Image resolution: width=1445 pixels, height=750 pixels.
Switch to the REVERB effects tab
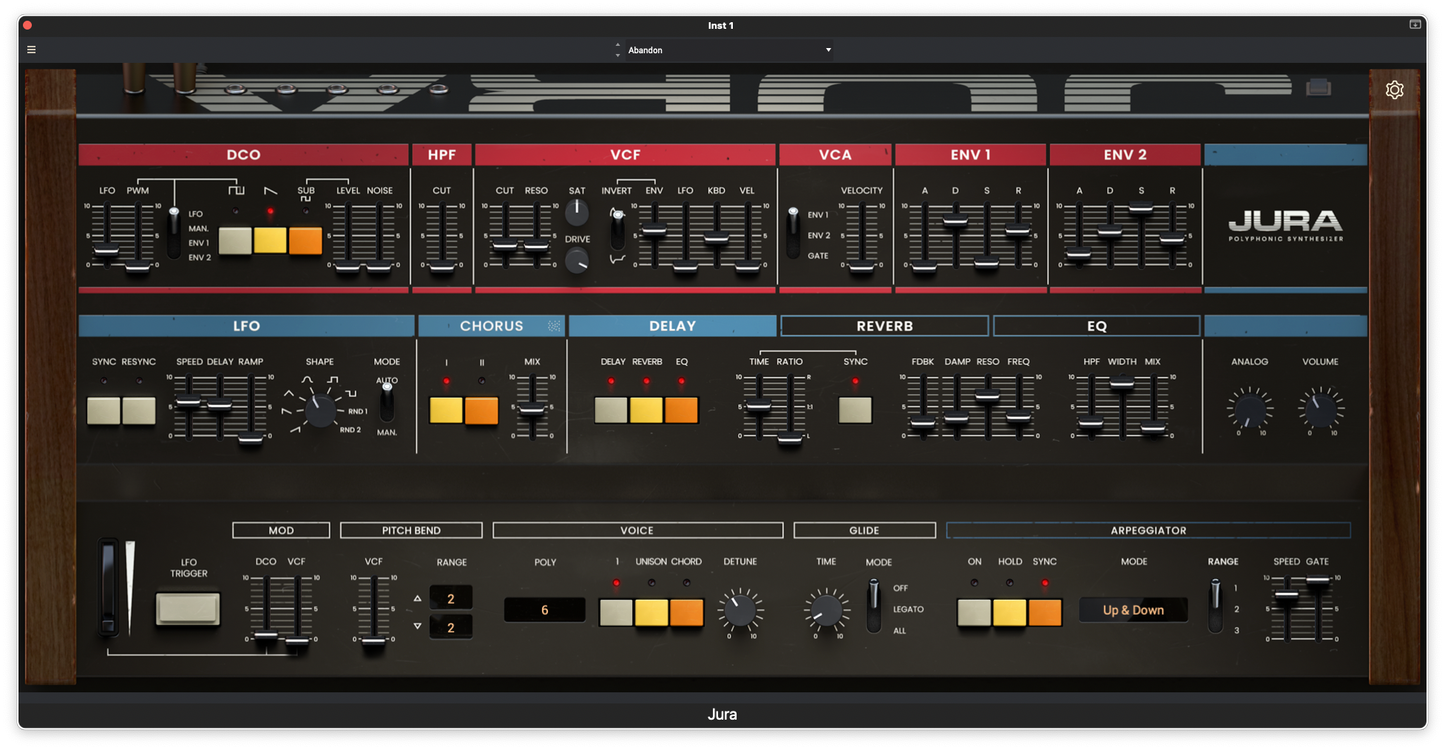(884, 326)
